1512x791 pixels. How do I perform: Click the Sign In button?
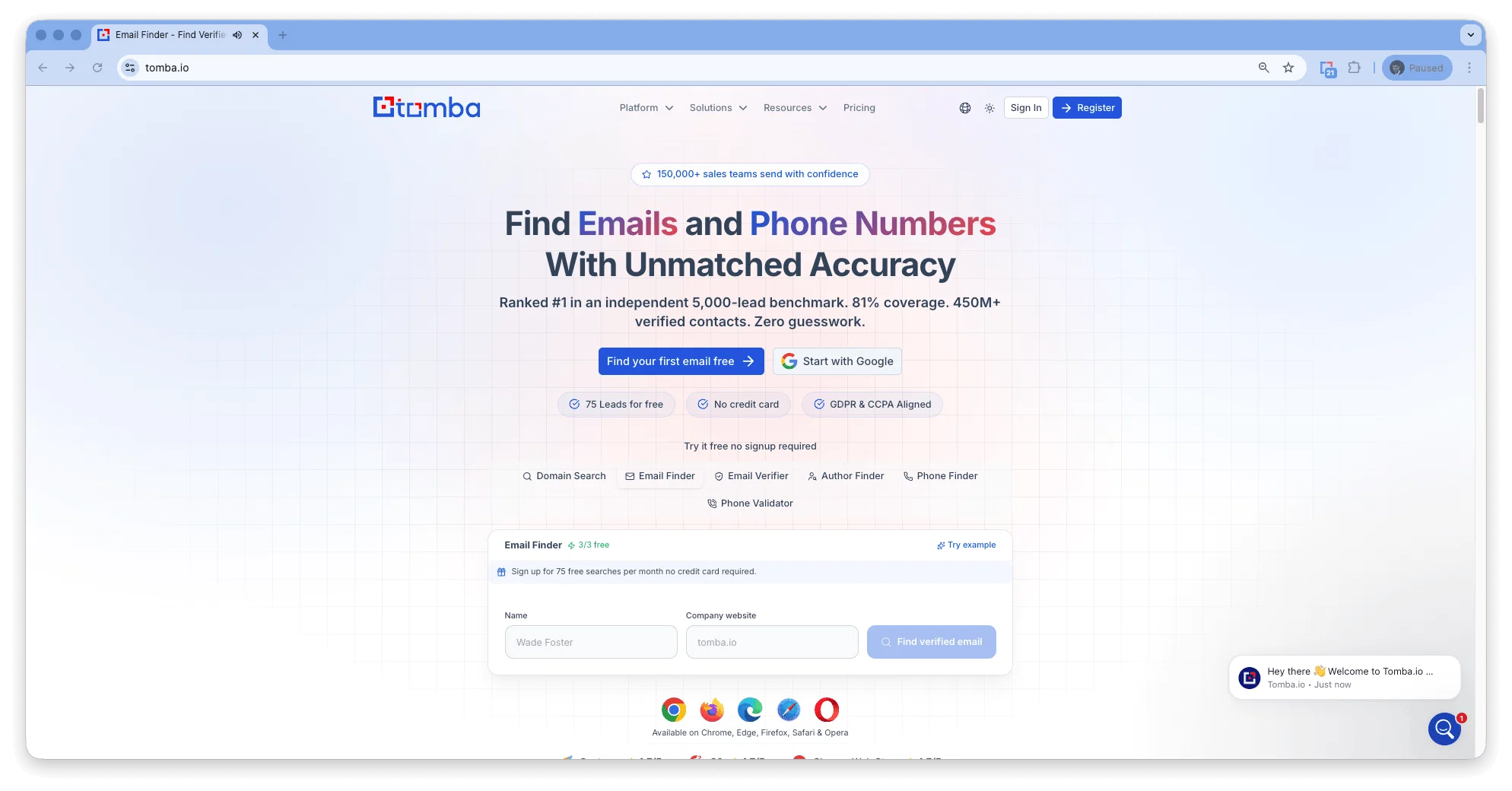(1026, 108)
